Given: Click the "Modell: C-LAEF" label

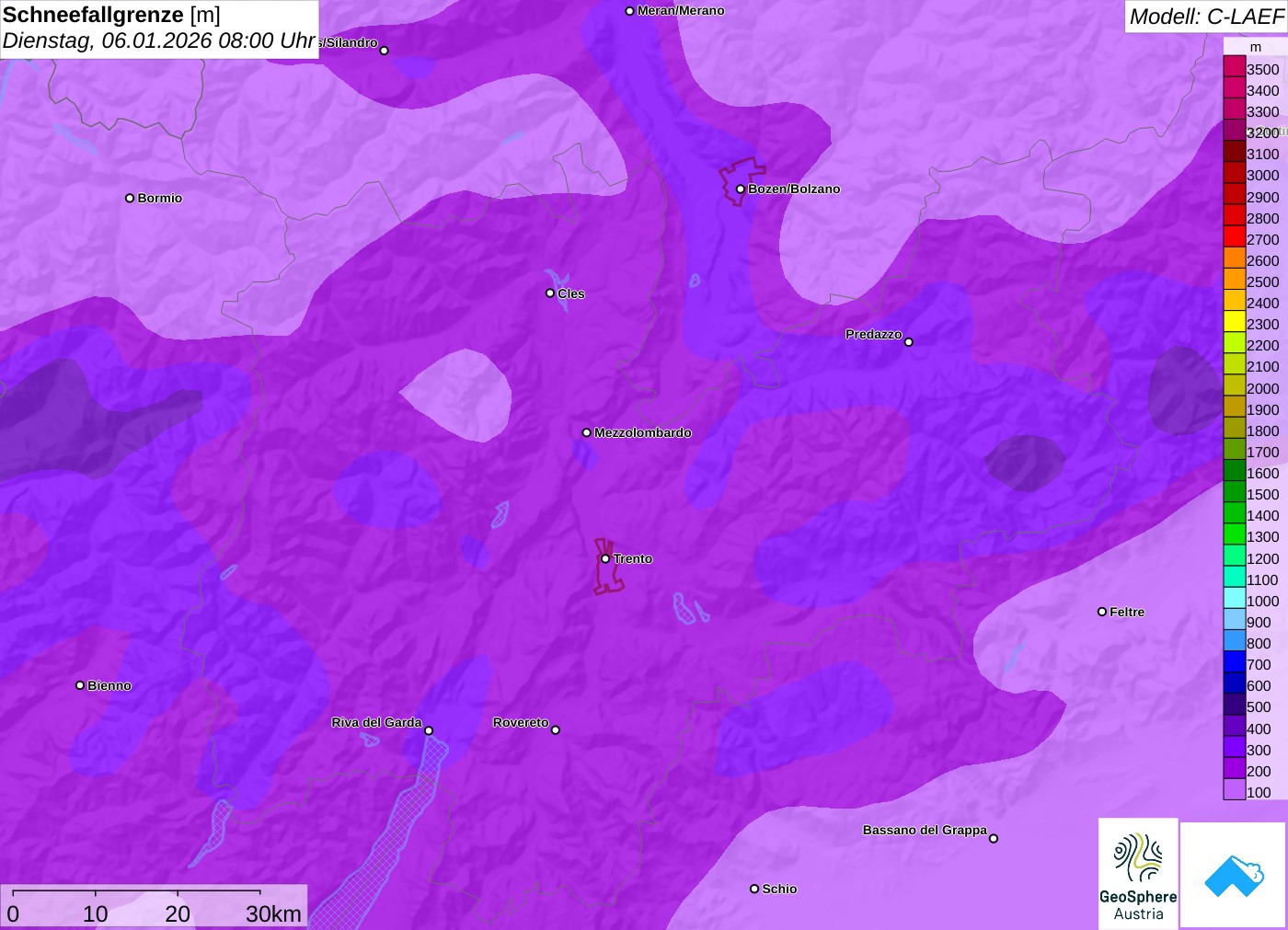Looking at the screenshot, I should coord(1206,17).
